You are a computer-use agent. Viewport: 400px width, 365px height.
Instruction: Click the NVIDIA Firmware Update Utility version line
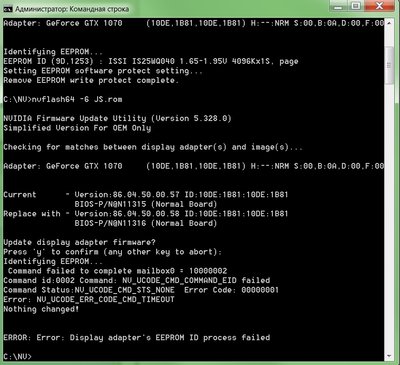(117, 118)
